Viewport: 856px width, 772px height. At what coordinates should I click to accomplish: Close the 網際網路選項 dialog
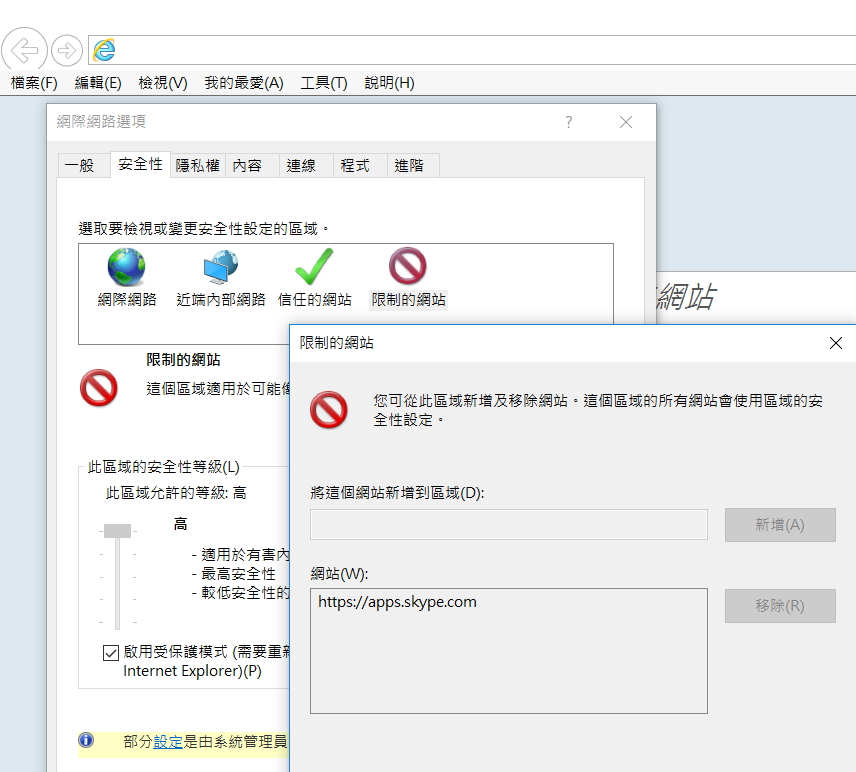tap(626, 122)
